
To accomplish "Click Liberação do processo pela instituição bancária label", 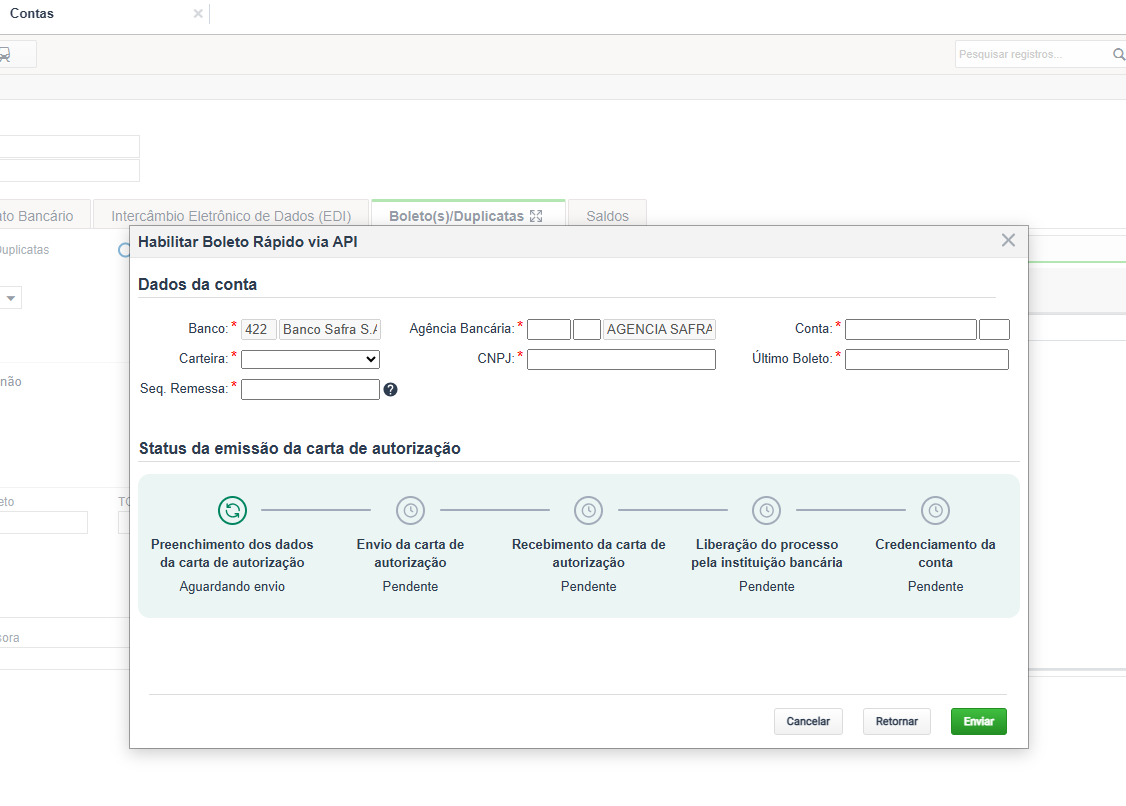I will pos(767,553).
